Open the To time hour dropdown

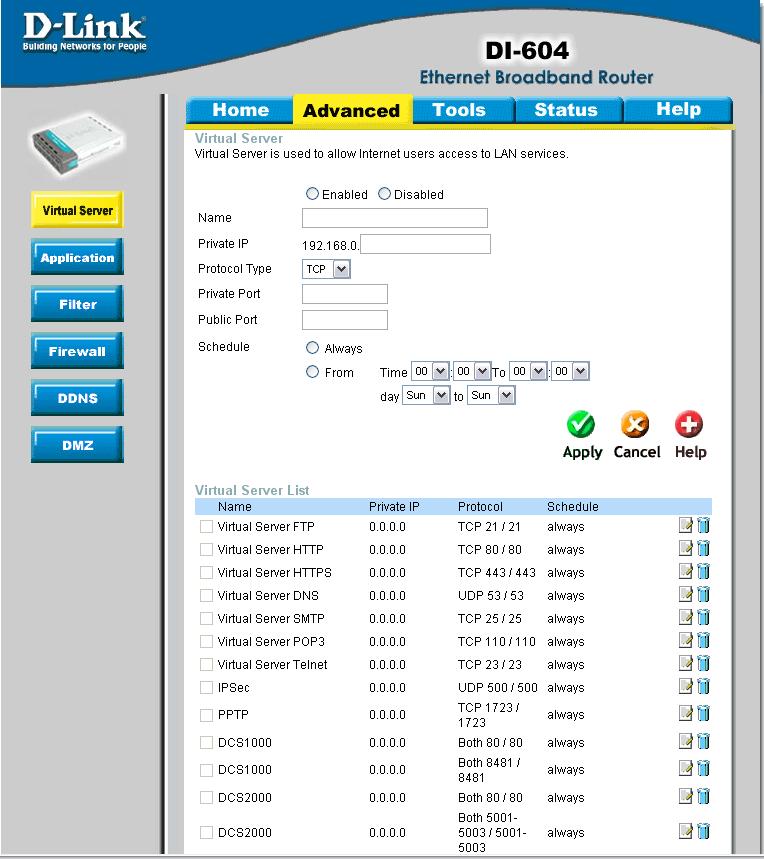point(529,371)
